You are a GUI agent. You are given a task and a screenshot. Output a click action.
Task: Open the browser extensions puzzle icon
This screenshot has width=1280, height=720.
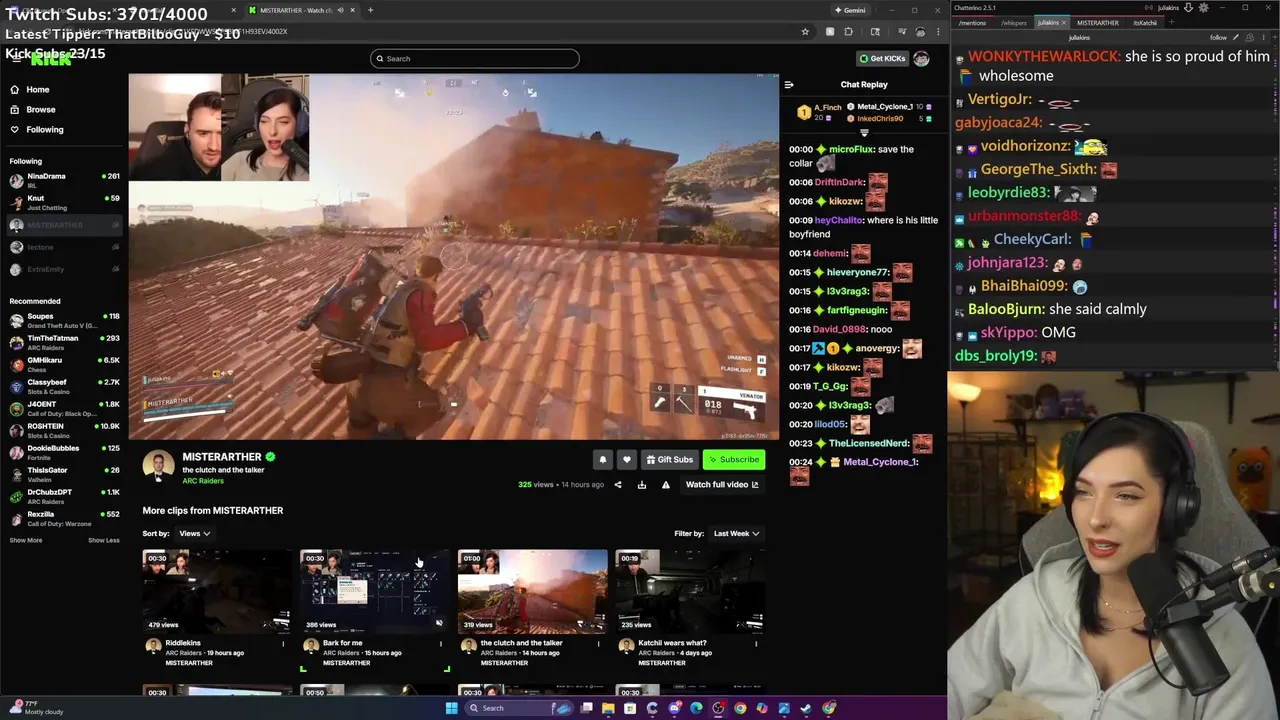tap(848, 32)
